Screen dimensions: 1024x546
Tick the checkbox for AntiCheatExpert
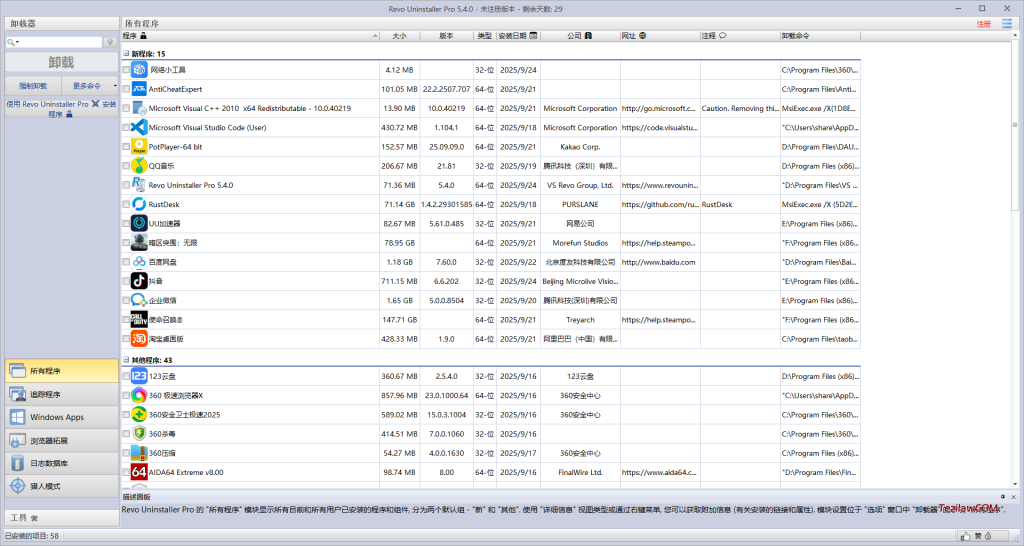point(126,89)
